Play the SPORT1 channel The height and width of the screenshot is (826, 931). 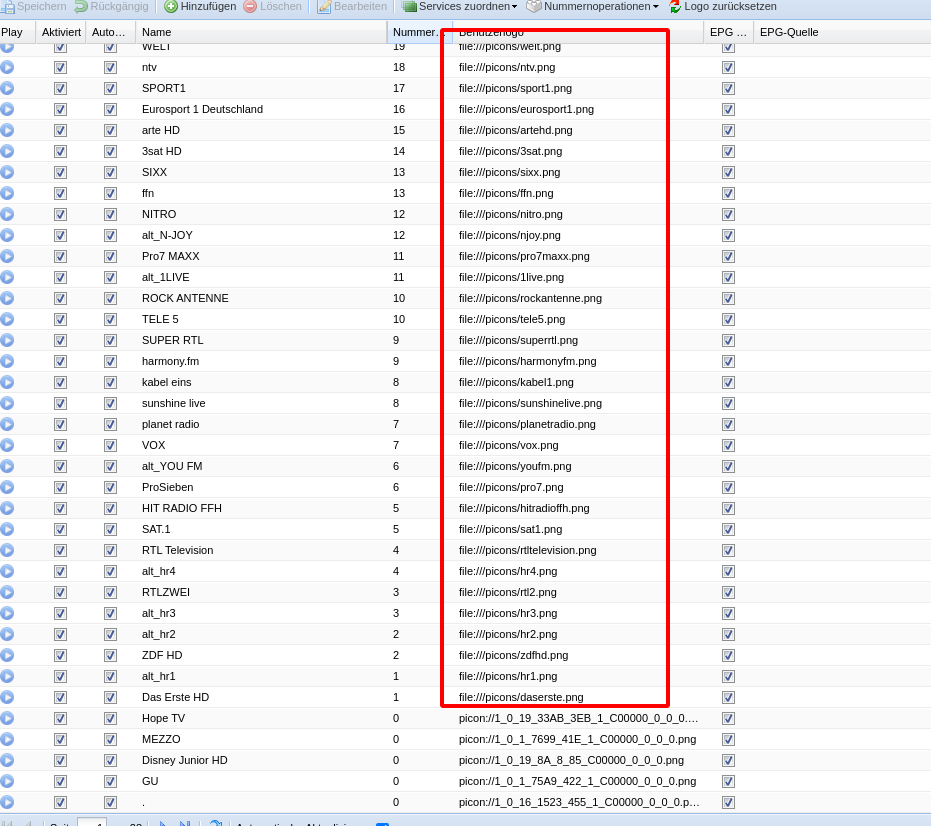(7, 88)
